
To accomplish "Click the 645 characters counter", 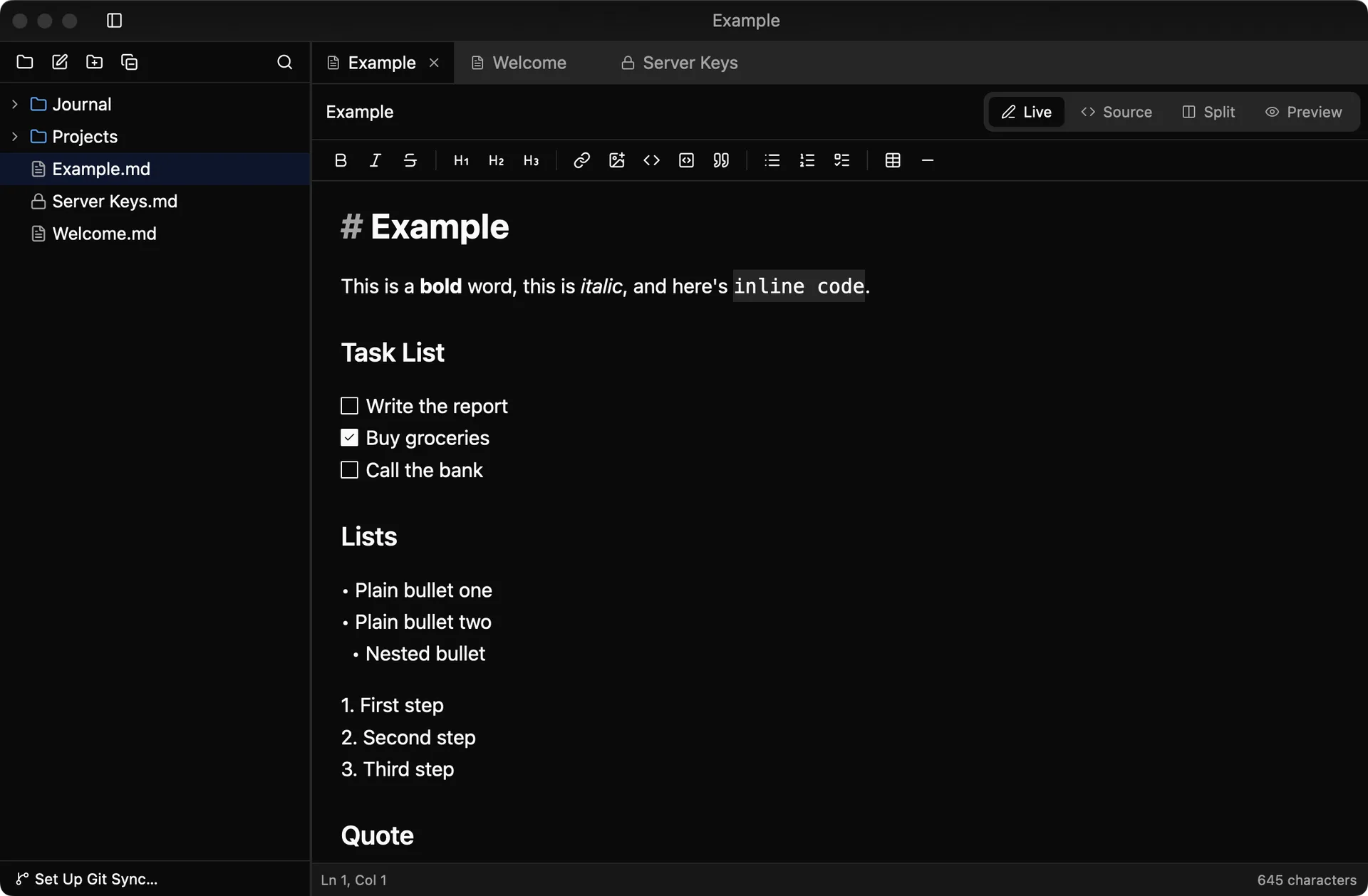I will point(1307,880).
